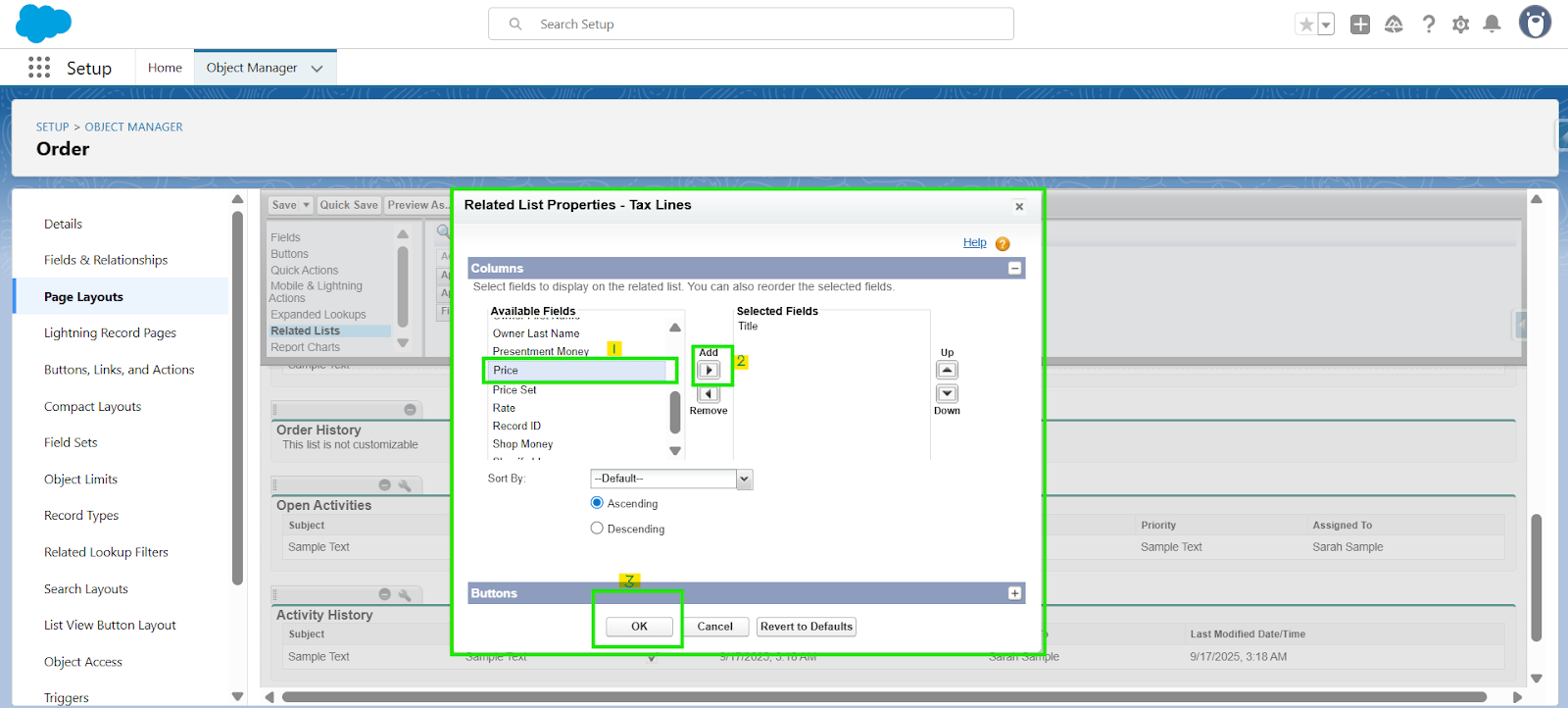Click Revert to Defaults button
The width and height of the screenshot is (1568, 708).
tap(807, 627)
